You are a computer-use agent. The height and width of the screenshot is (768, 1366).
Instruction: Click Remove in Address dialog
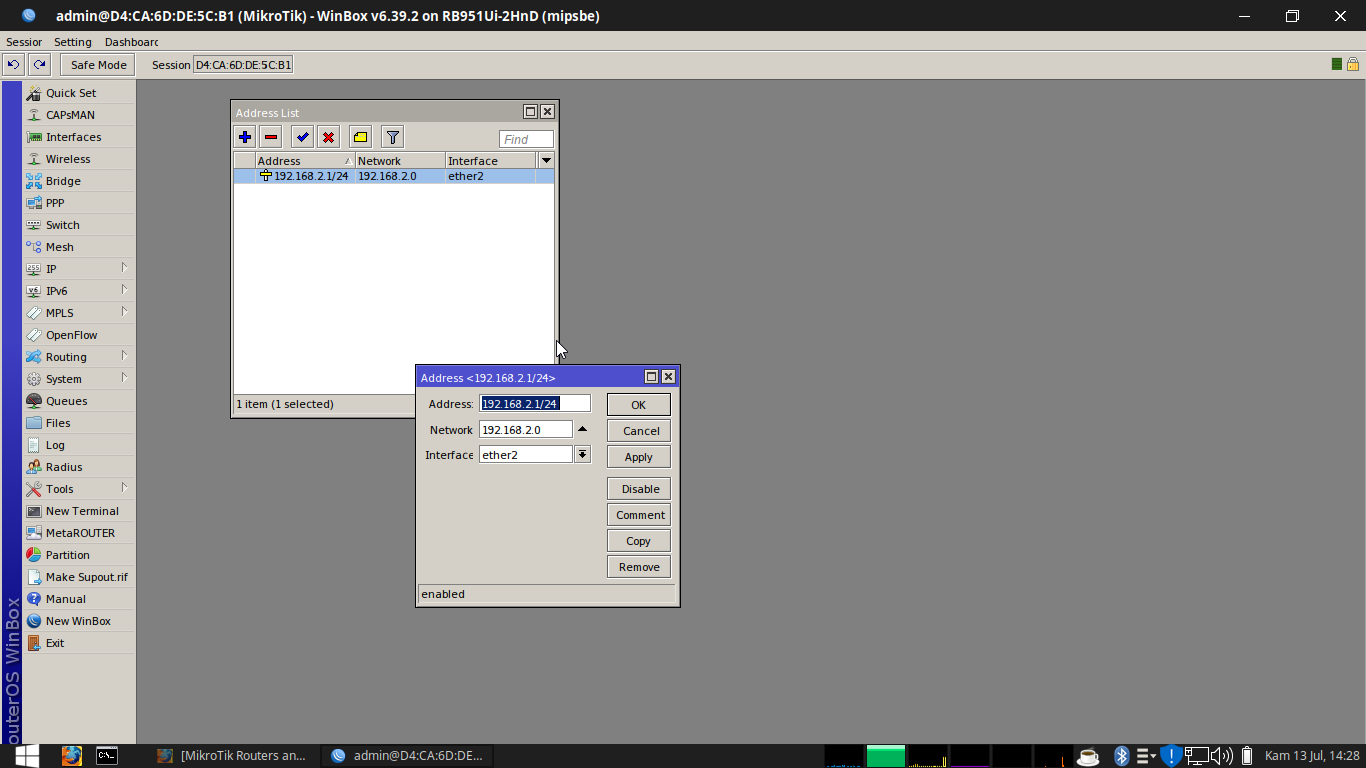[639, 567]
